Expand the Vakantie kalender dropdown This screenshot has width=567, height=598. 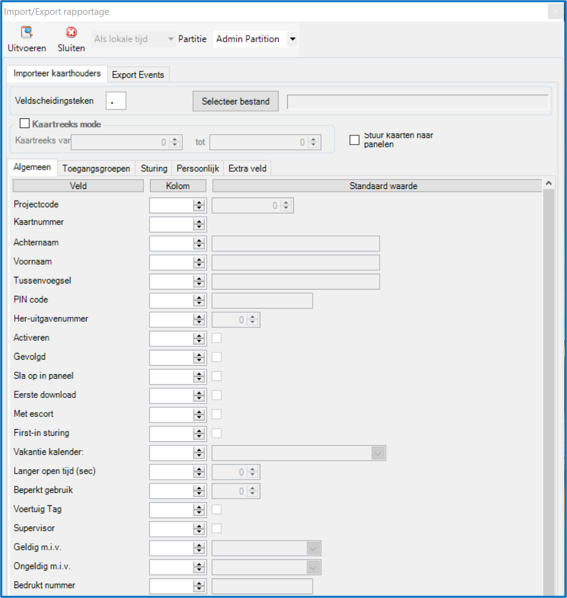coord(378,453)
